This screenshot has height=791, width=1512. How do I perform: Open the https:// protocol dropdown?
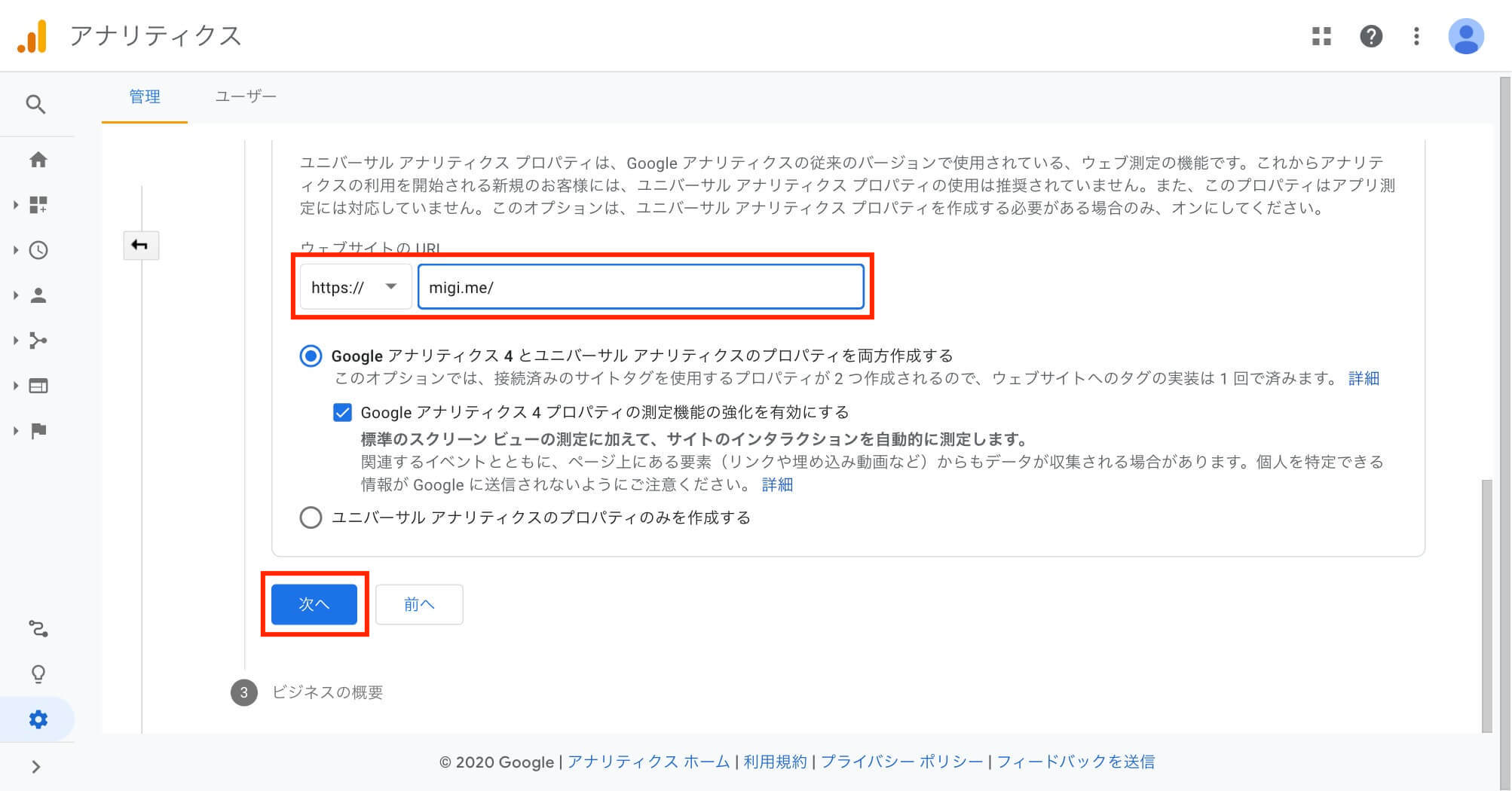pyautogui.click(x=356, y=287)
